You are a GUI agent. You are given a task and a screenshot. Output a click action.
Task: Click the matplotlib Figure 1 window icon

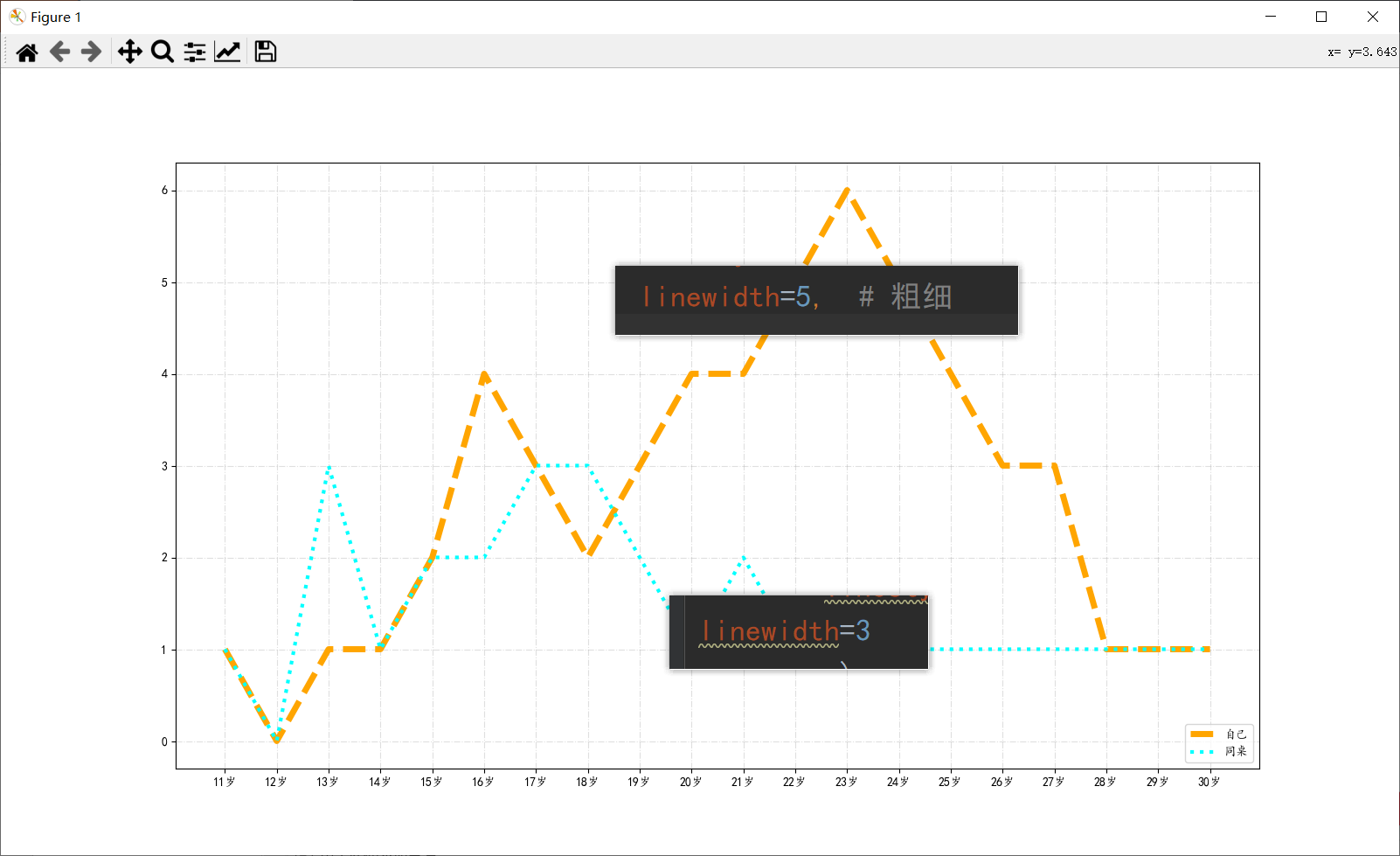coord(17,17)
